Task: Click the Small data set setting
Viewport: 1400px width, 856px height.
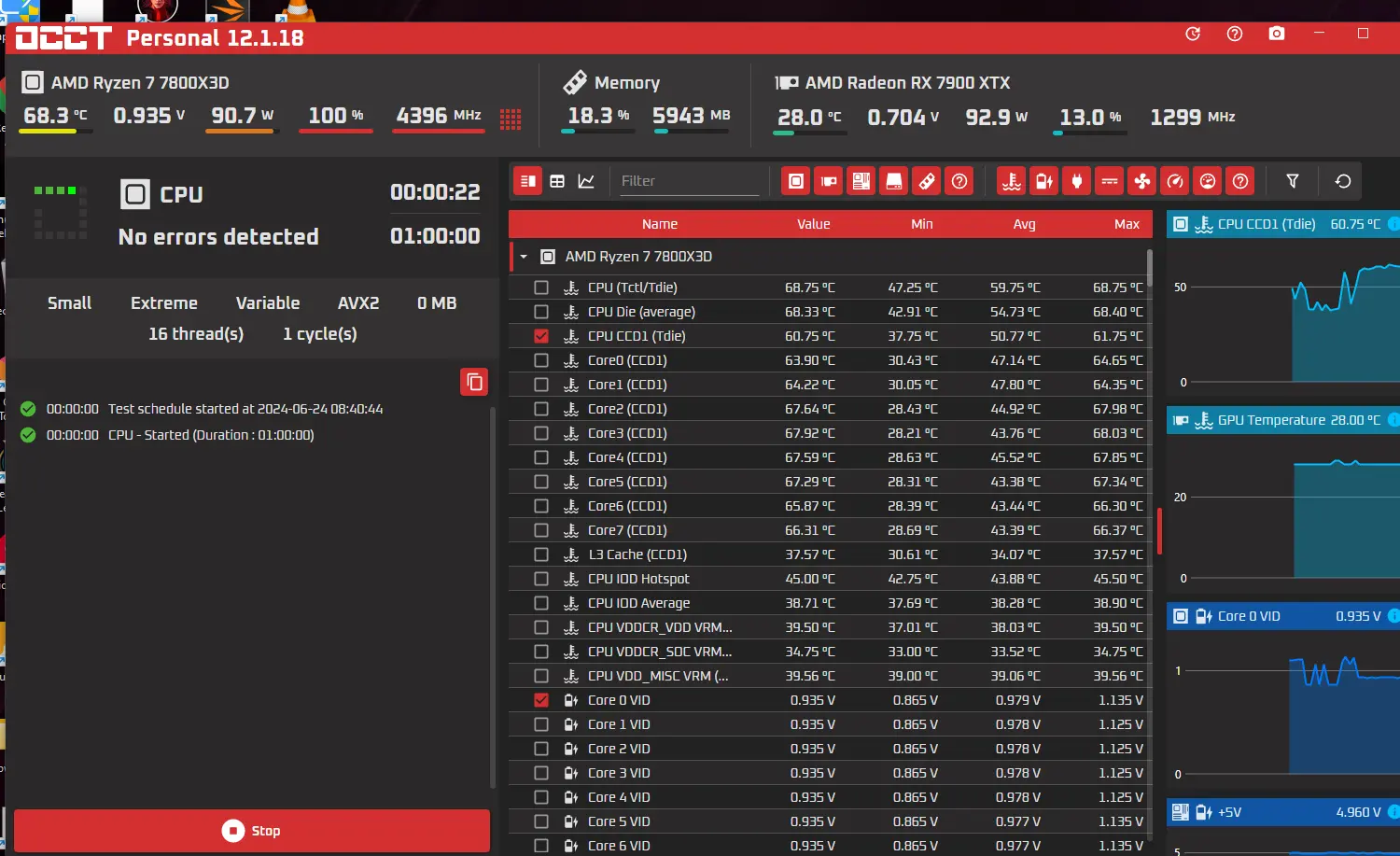Action: pos(70,303)
